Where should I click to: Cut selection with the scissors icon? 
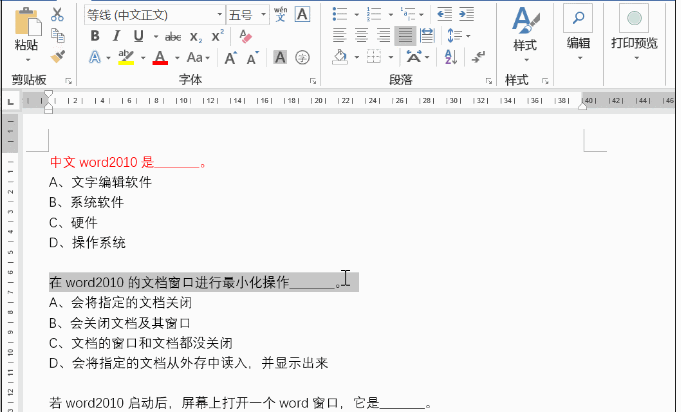(x=57, y=14)
